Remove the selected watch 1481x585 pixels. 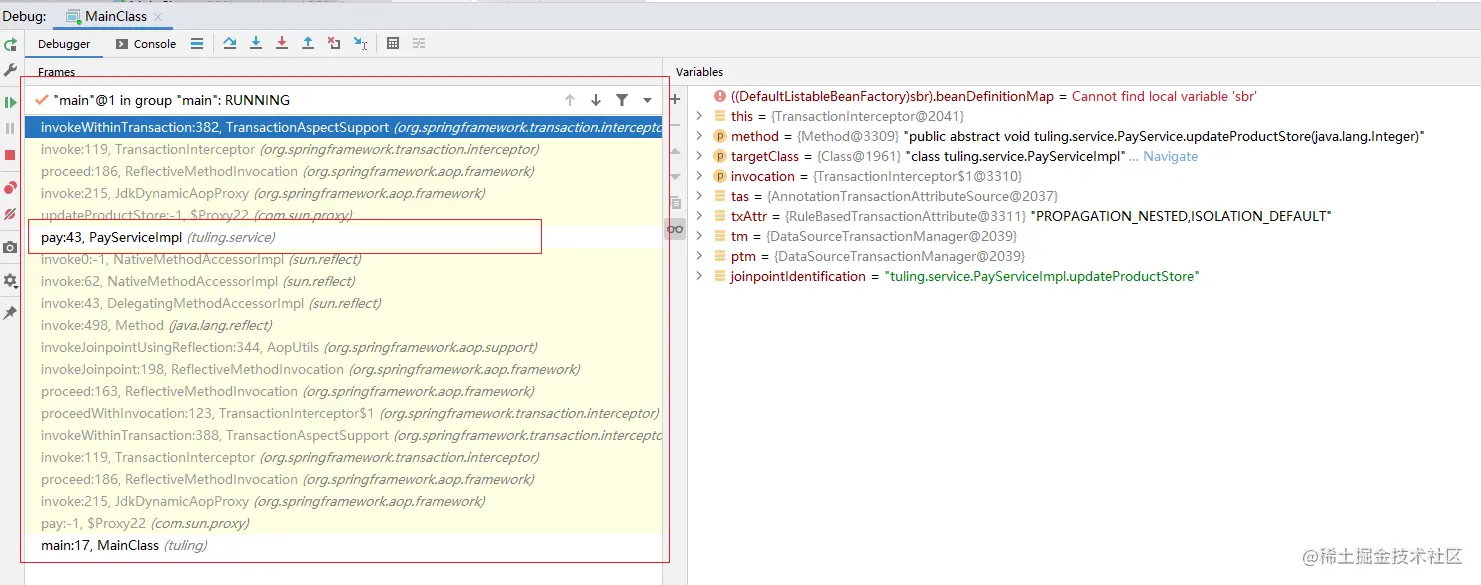click(x=675, y=125)
